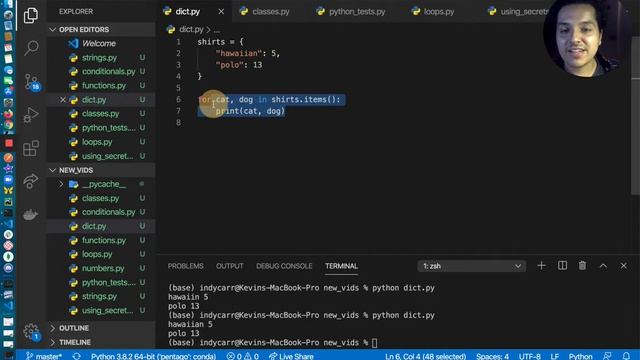Open the Output panel tab
The image size is (640, 360).
(229, 266)
